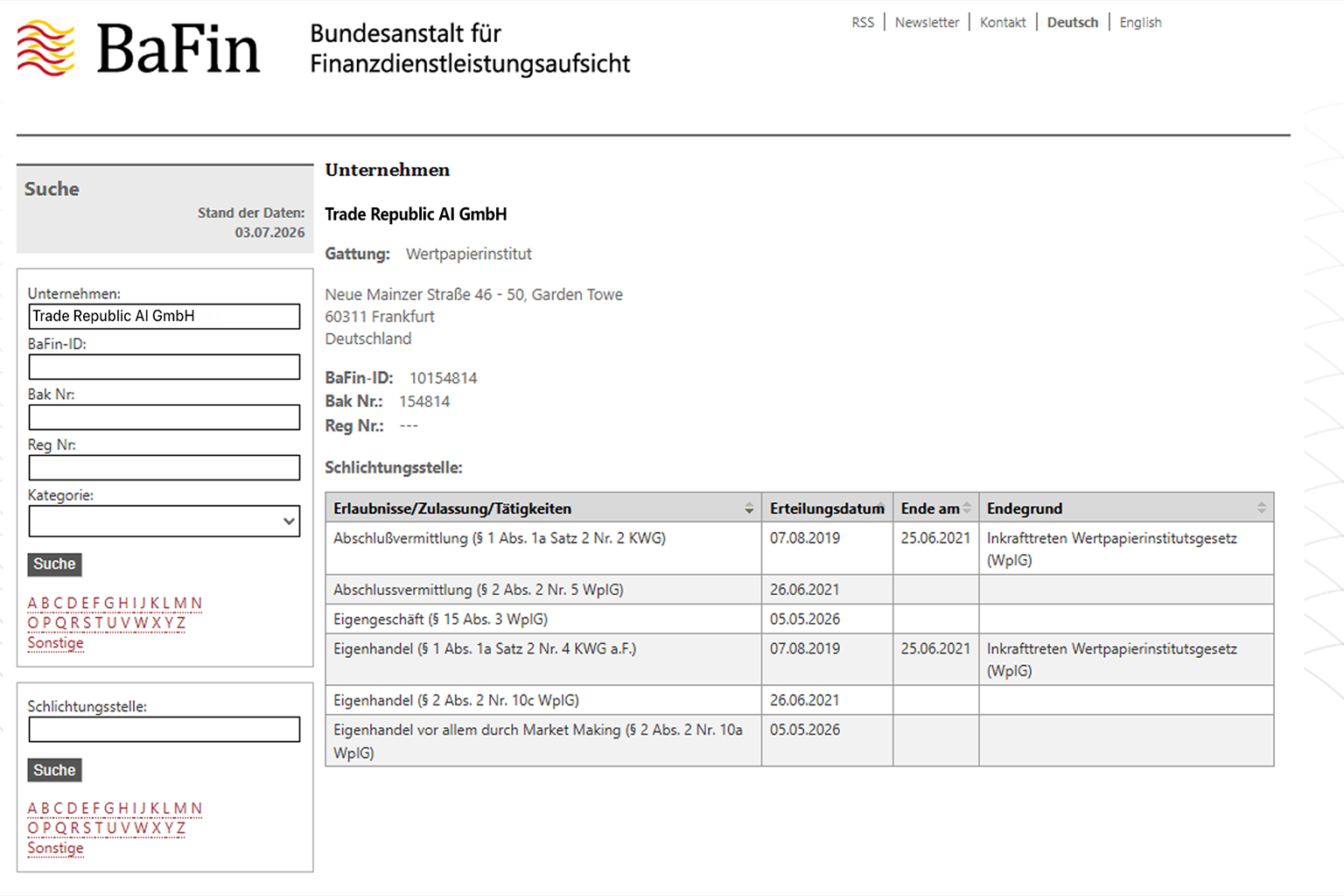Select letter Z in the company search alphabet
The image size is (1344, 896).
tap(181, 623)
